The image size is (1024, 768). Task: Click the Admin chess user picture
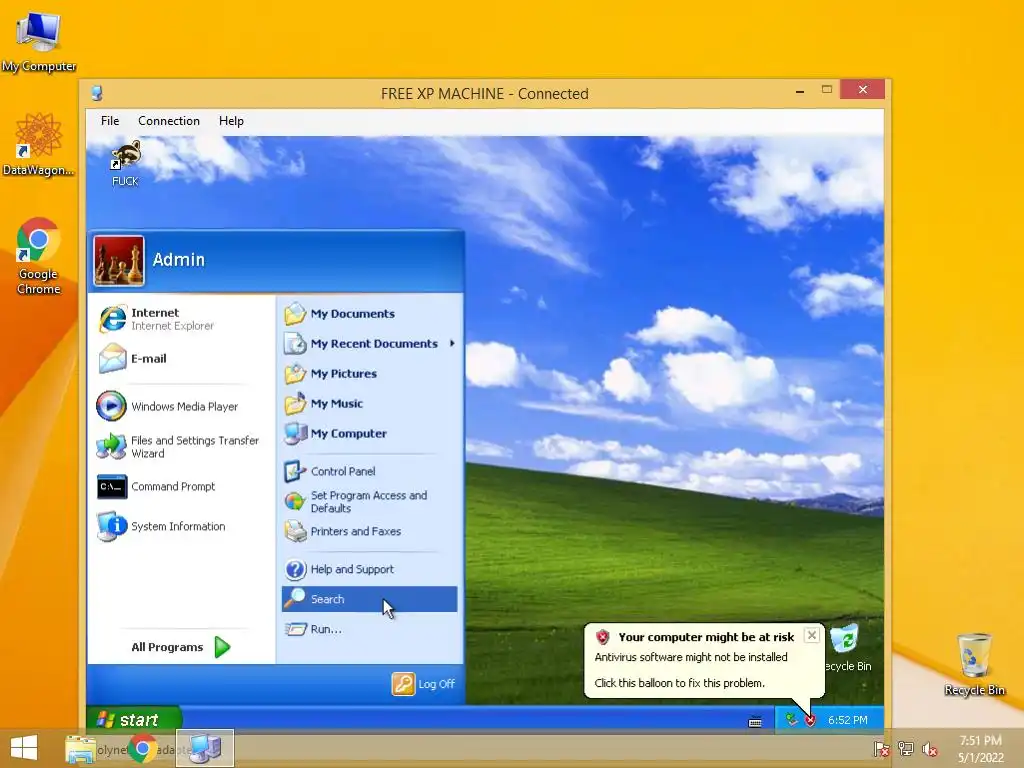click(119, 261)
